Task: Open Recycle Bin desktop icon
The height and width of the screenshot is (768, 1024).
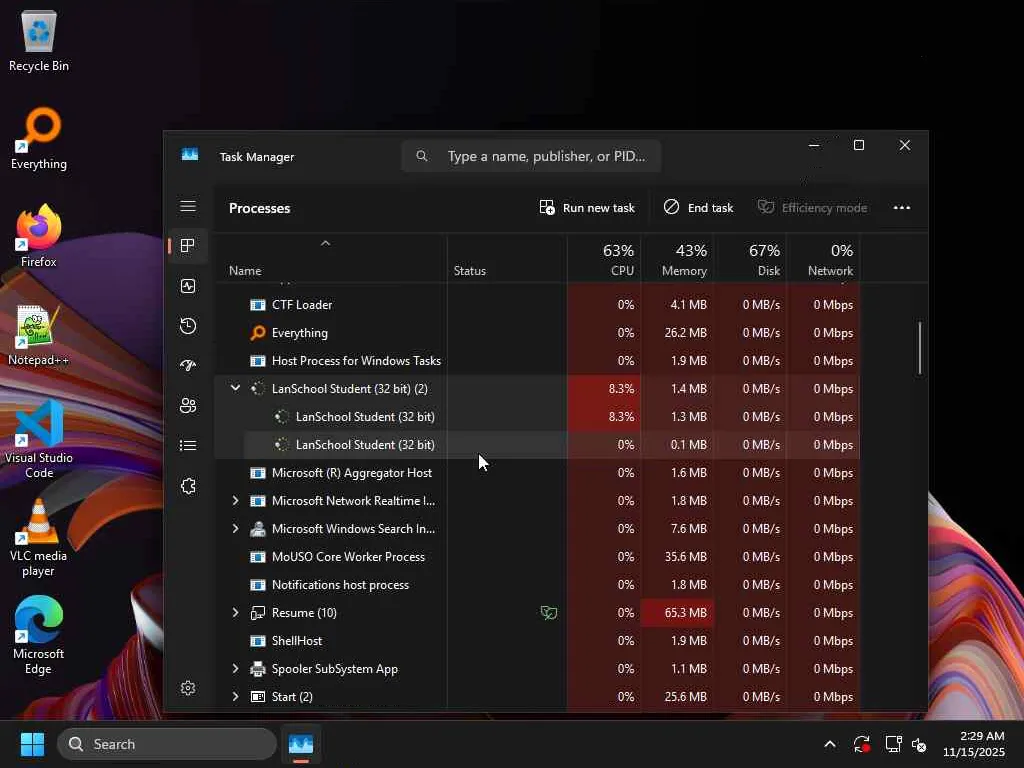Action: coord(39,42)
